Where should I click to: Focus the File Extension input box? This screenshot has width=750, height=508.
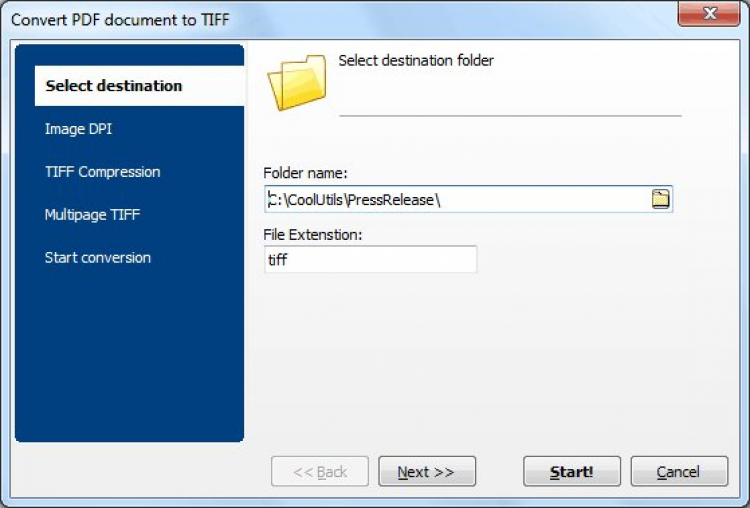coord(370,259)
